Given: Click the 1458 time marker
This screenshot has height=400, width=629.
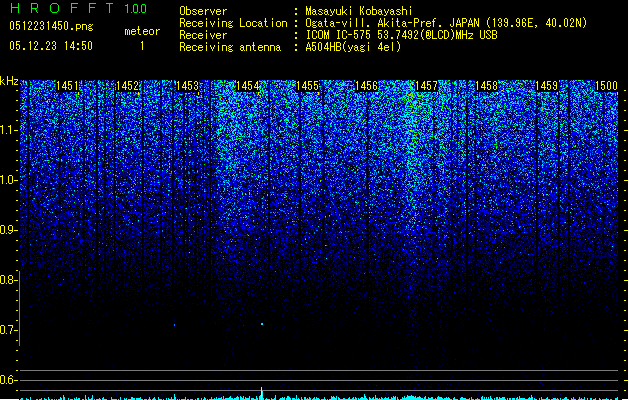Looking at the screenshot, I should click(487, 86).
